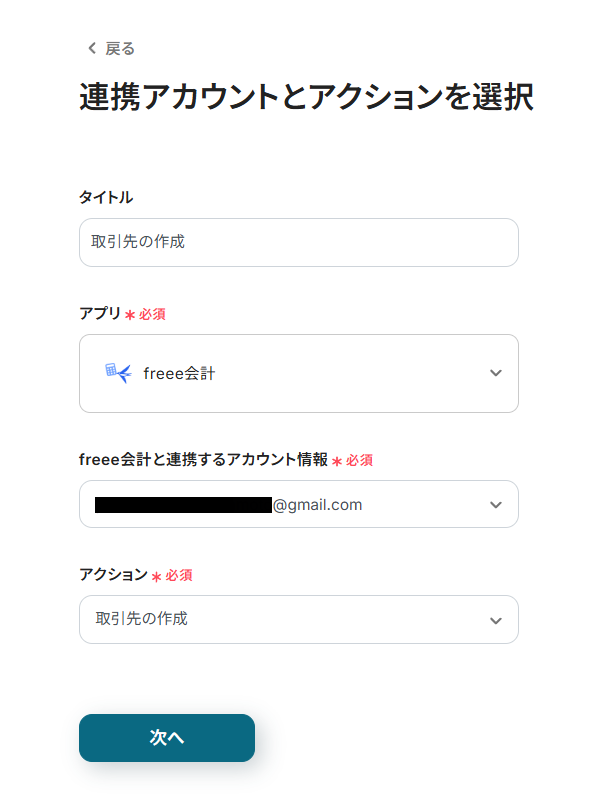Image resolution: width=610 pixels, height=805 pixels.
Task: Click the asterisk beside account info label
Action: [x=337, y=461]
